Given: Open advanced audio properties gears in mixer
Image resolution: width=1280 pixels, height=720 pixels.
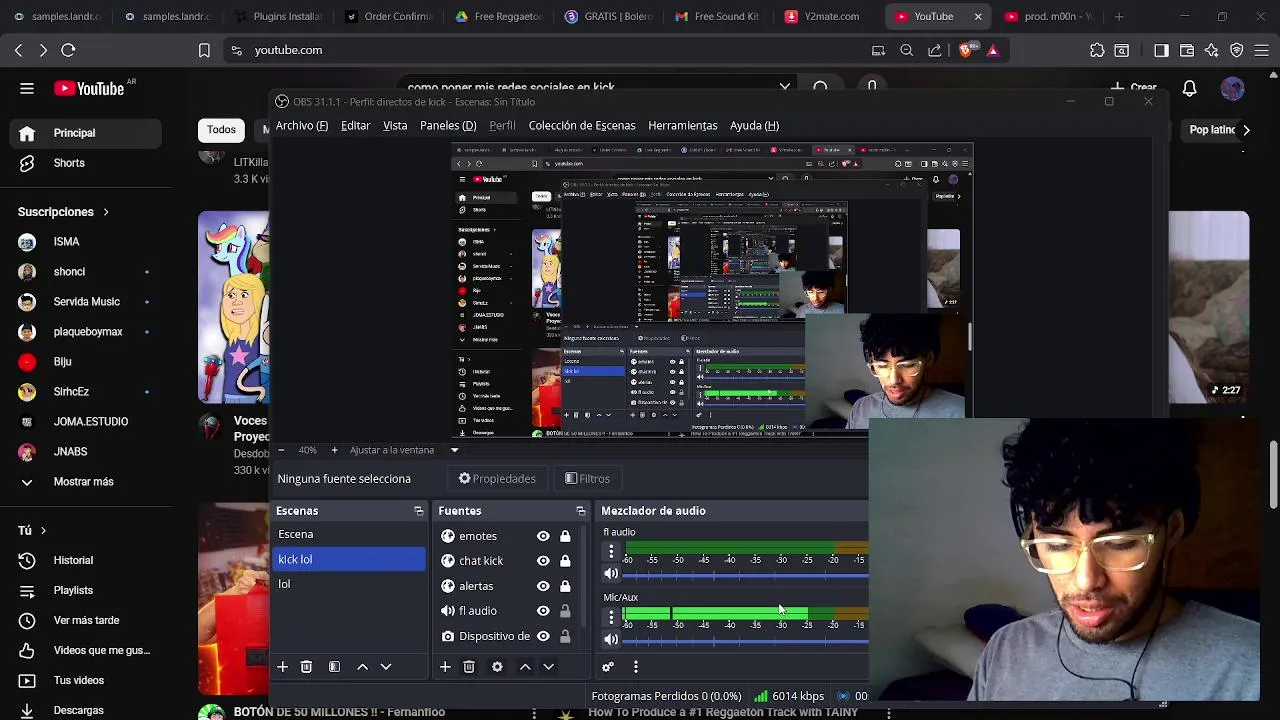Looking at the screenshot, I should (x=608, y=667).
